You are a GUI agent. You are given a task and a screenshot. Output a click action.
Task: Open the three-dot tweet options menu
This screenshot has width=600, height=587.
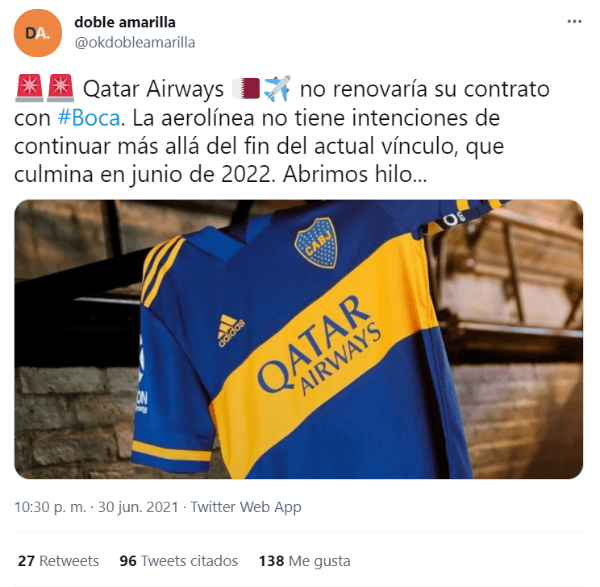574,21
